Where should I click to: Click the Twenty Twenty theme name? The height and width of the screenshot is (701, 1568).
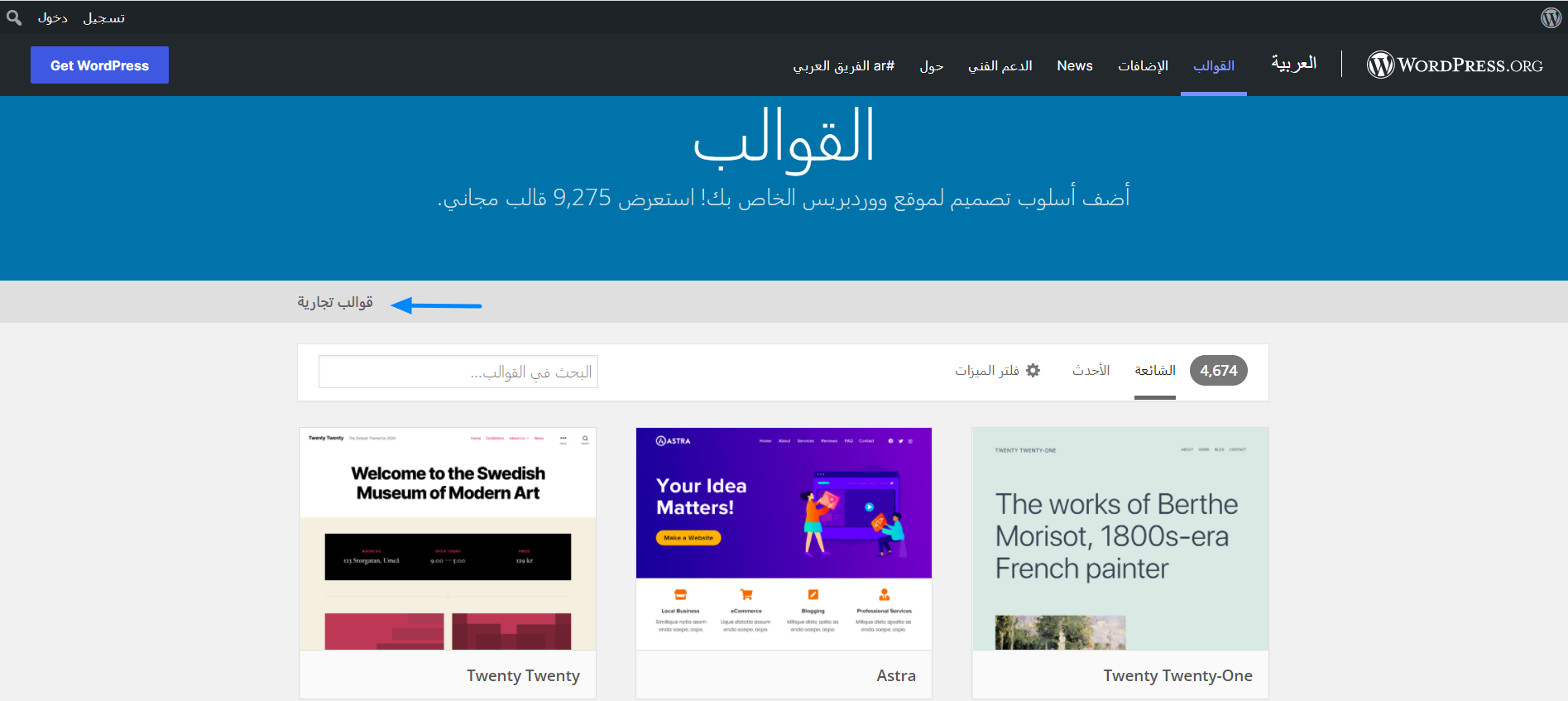pyautogui.click(x=523, y=675)
